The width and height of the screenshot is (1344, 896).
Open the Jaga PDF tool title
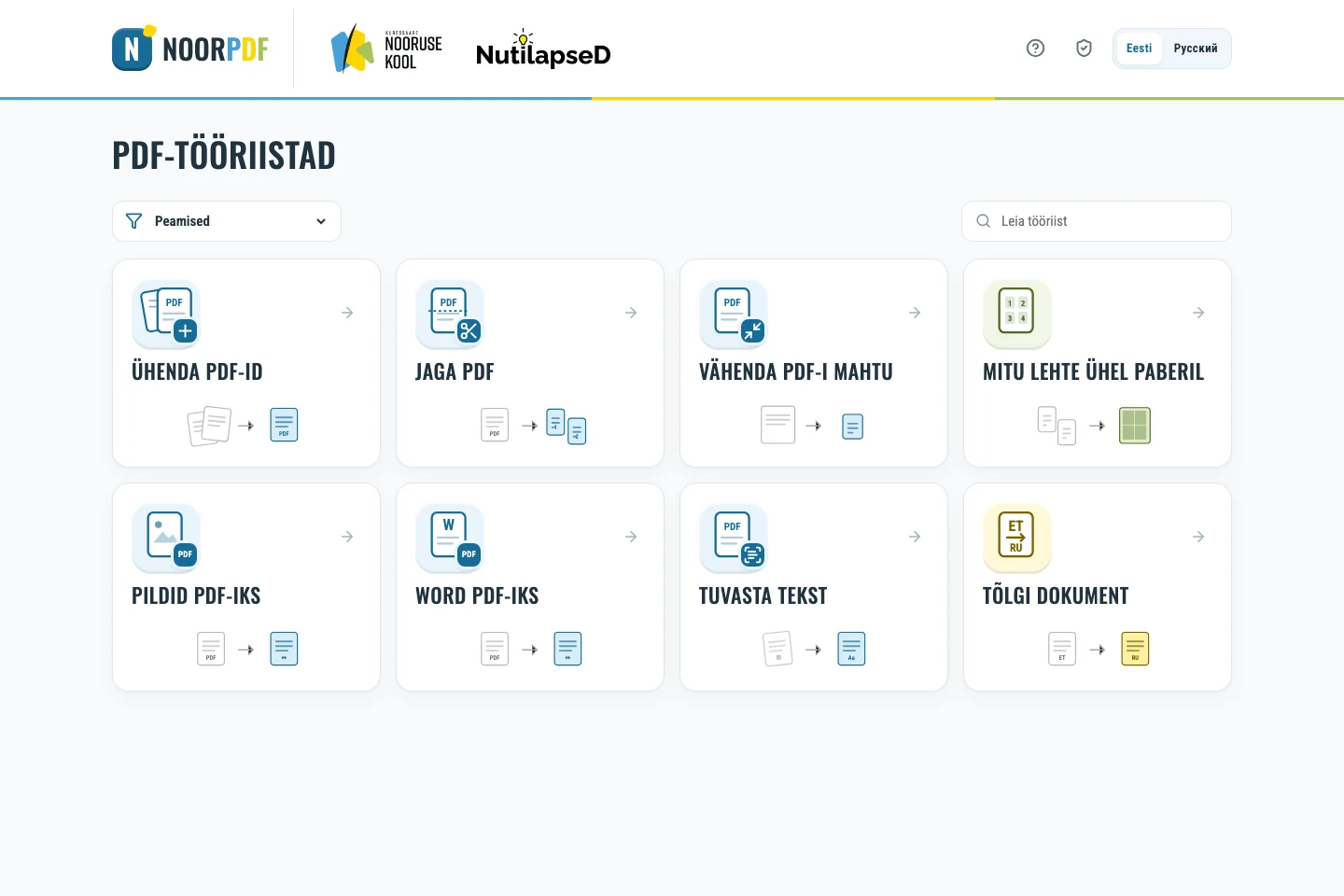455,371
